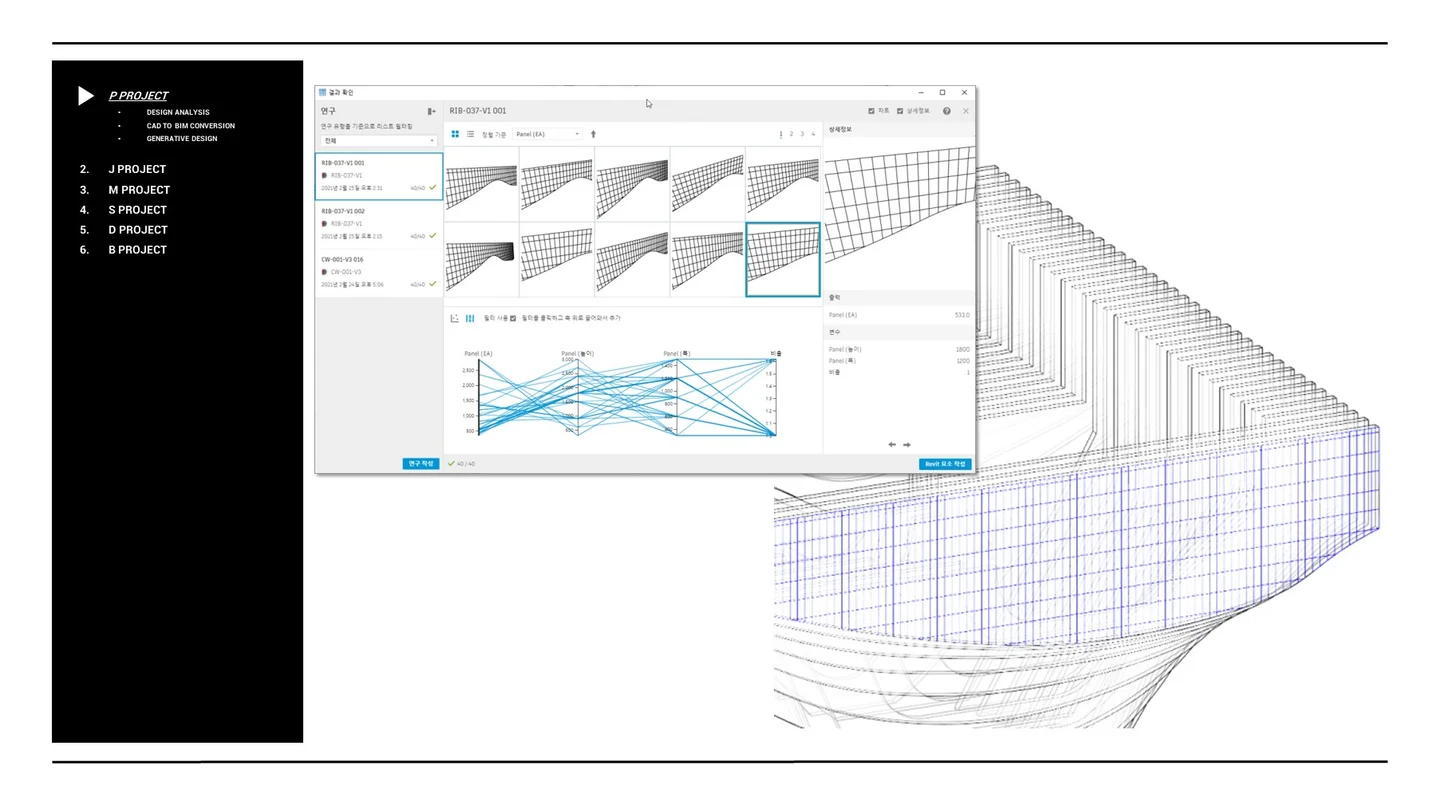Switch results to grid thumbnail view

click(x=455, y=133)
